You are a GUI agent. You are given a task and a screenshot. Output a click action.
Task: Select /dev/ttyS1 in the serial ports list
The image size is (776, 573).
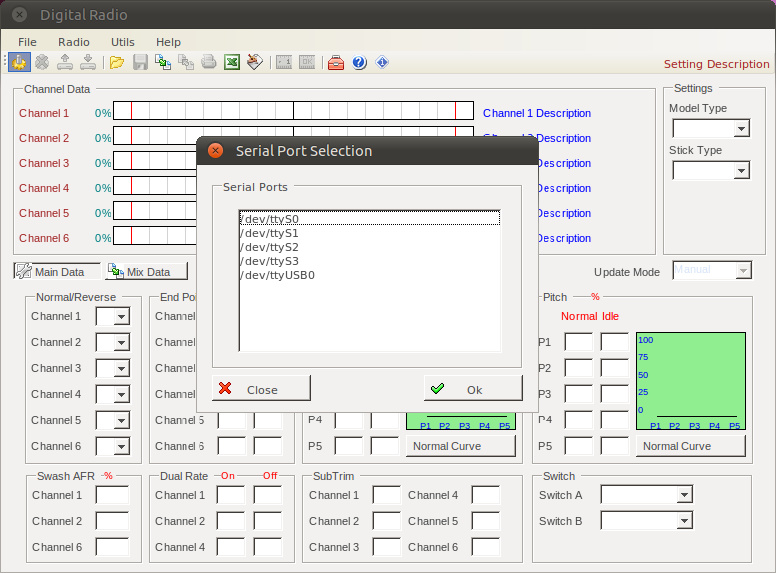tap(369, 233)
